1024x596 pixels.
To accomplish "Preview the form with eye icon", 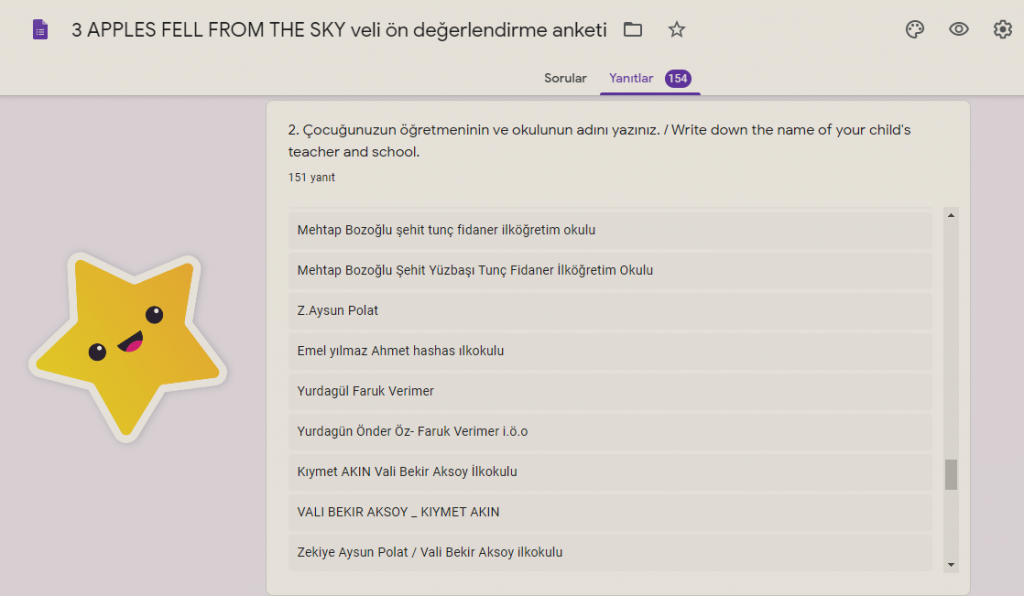I will [958, 30].
